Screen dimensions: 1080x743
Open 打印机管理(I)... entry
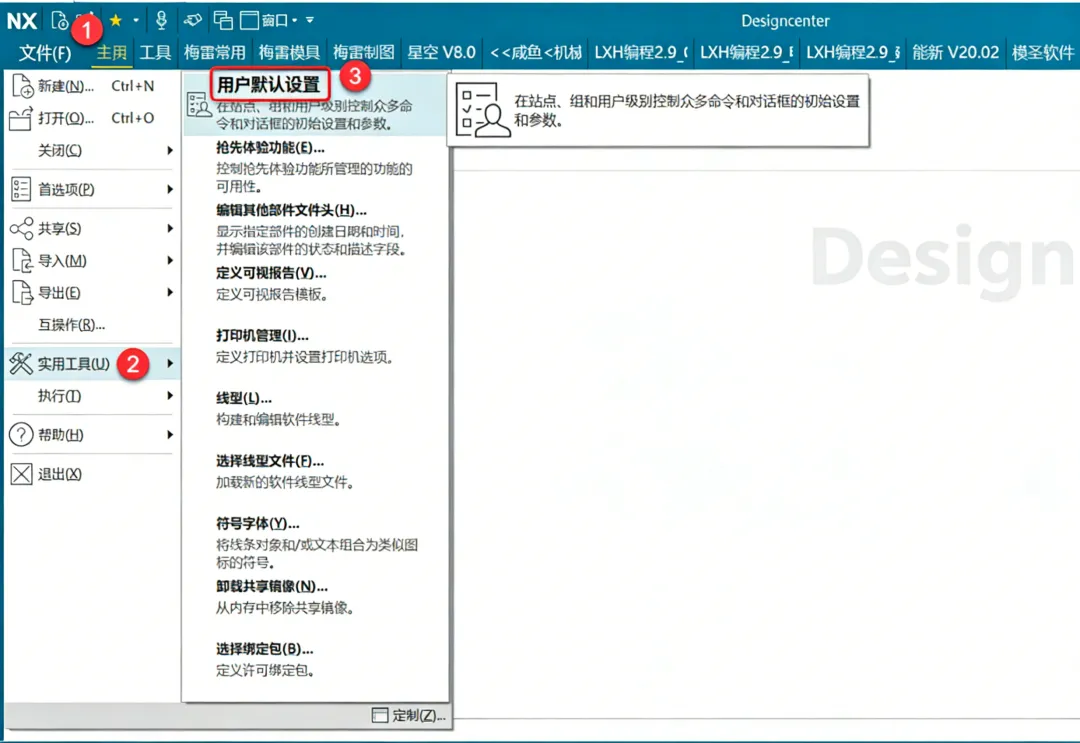click(x=262, y=336)
